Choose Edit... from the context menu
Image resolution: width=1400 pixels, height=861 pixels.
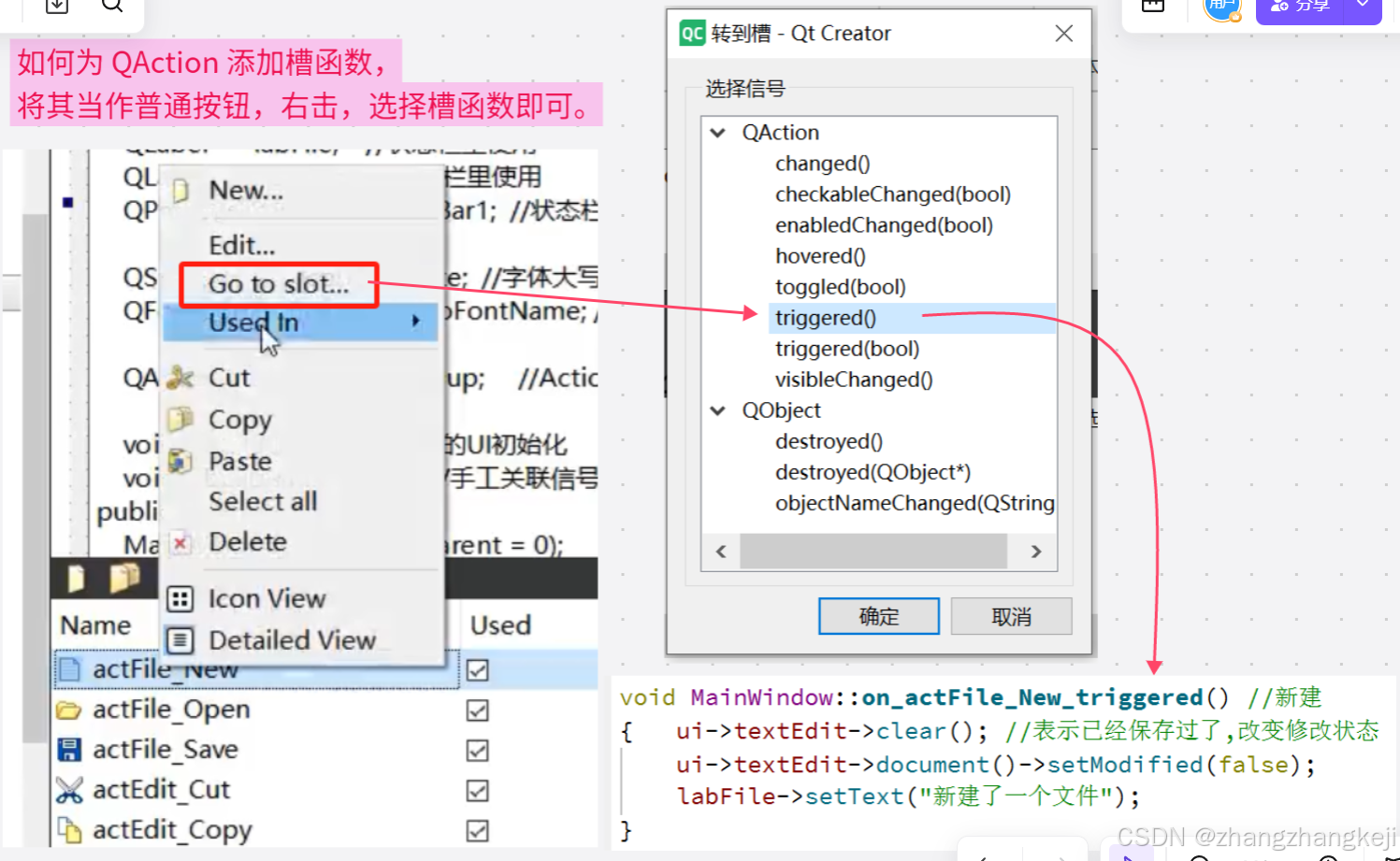[x=242, y=246]
